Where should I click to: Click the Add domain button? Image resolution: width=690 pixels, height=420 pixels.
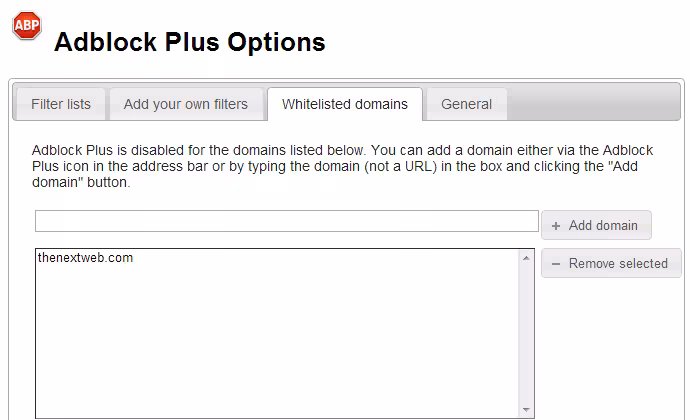click(596, 225)
